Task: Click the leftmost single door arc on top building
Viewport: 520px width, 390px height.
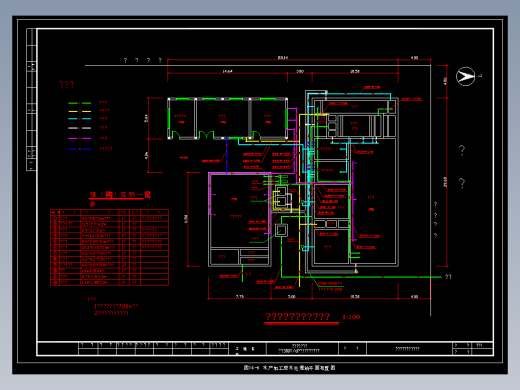Action: point(176,135)
